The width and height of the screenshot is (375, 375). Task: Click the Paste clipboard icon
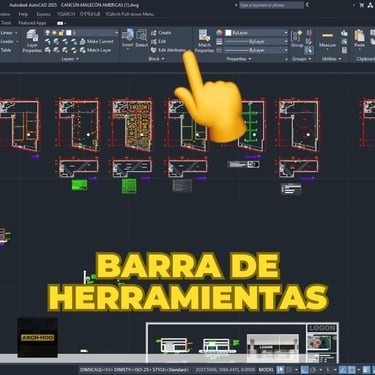click(359, 35)
